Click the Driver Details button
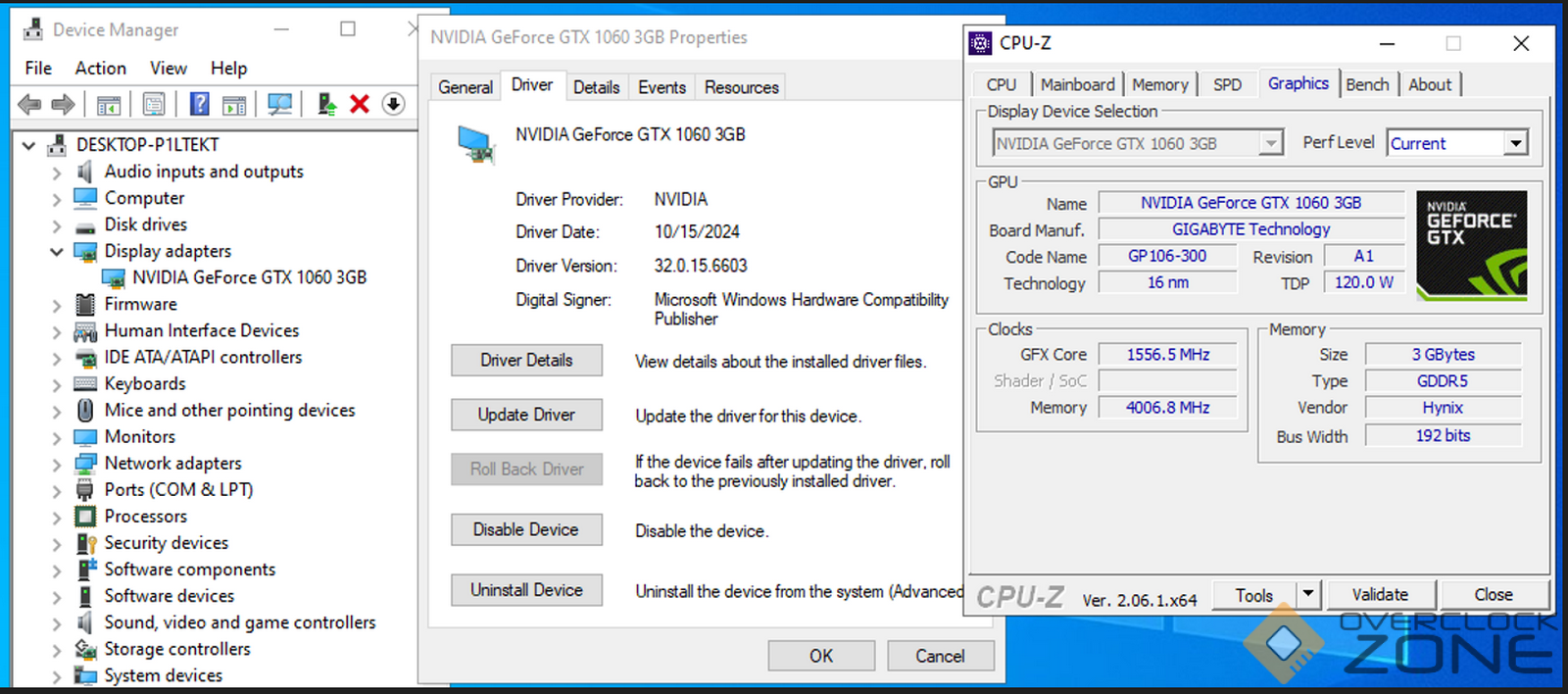The width and height of the screenshot is (1568, 694). 526,360
